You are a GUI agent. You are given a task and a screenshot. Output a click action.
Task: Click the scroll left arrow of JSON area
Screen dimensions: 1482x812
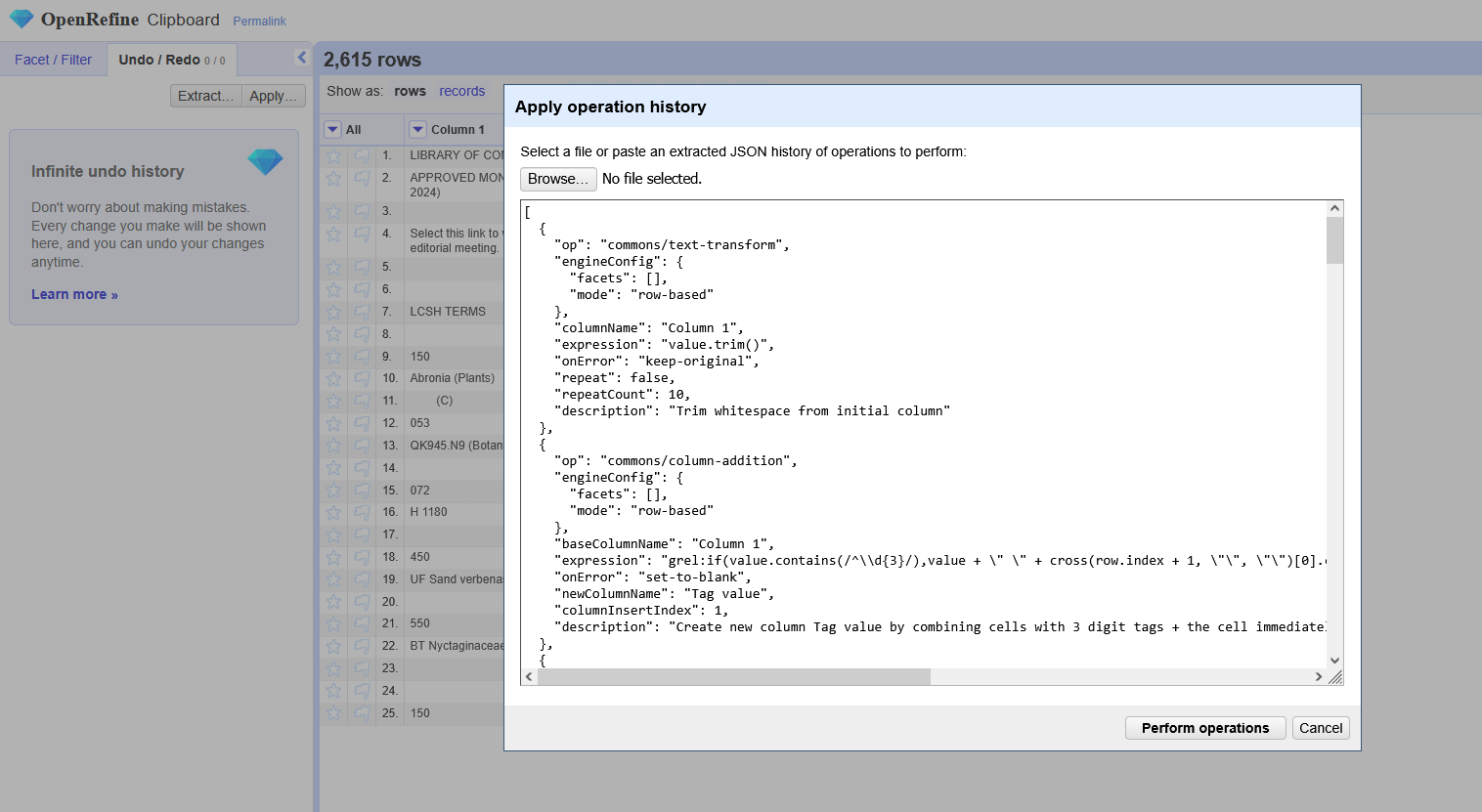[x=529, y=676]
